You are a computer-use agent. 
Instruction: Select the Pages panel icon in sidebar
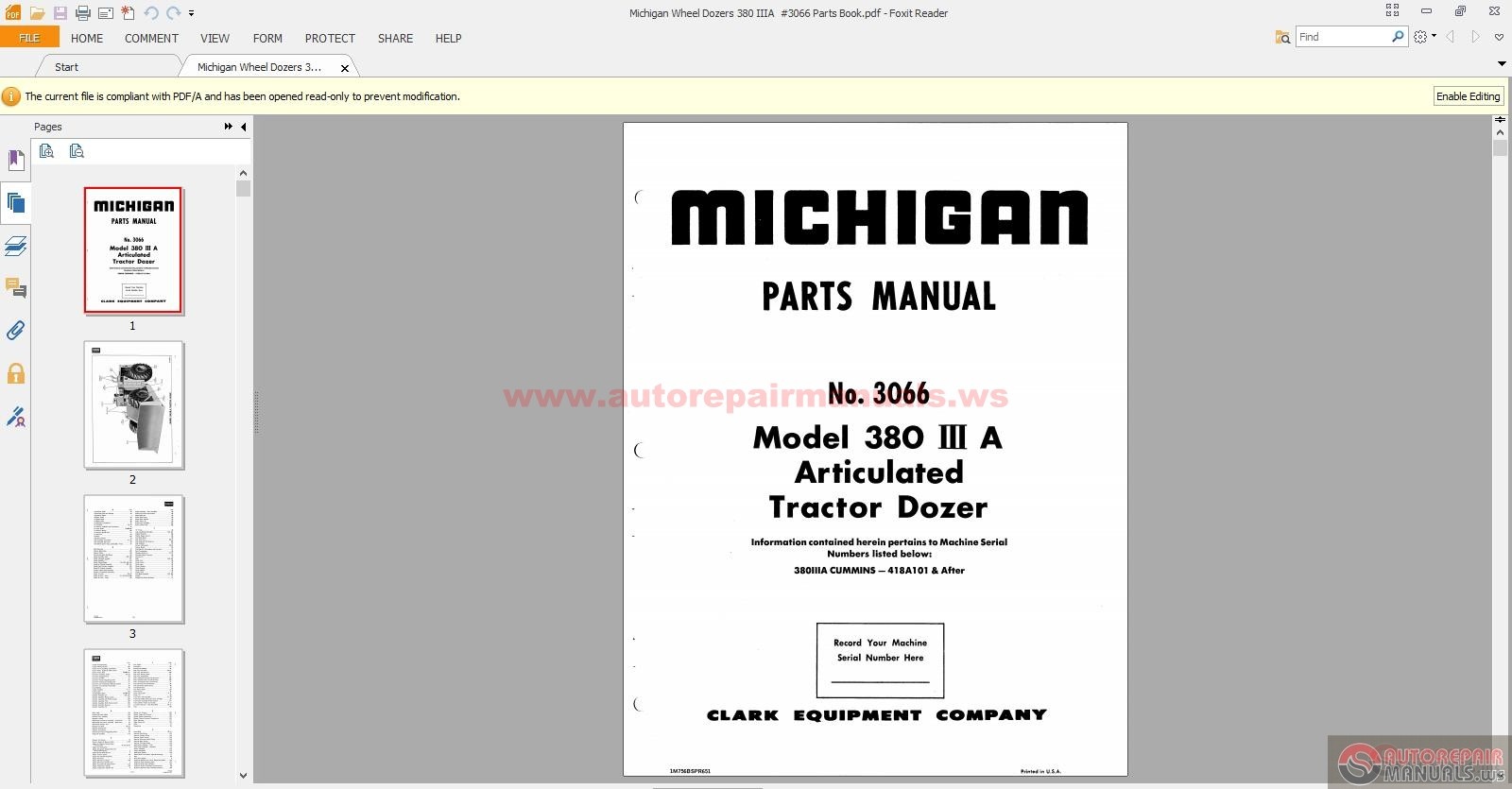[15, 203]
